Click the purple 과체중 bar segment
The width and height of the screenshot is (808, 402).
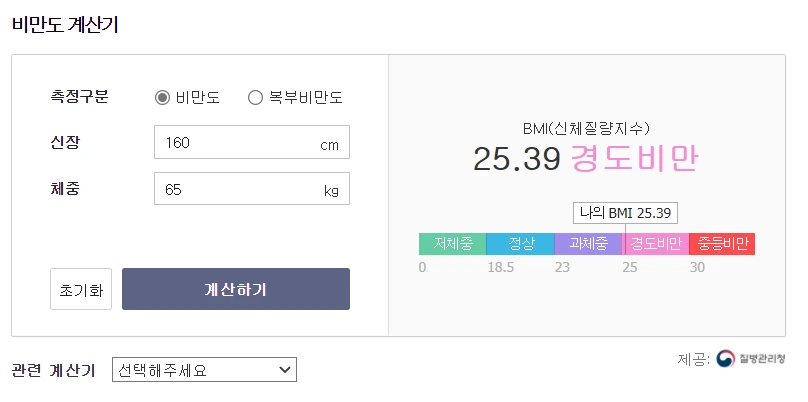(x=588, y=244)
